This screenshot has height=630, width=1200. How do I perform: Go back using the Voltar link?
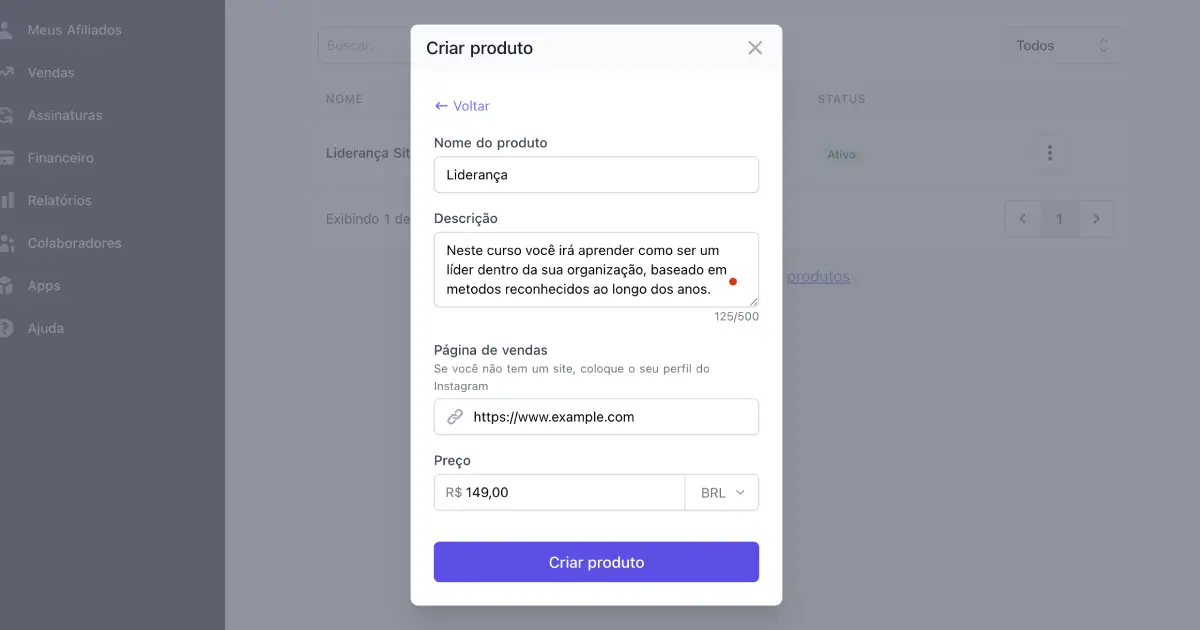(461, 105)
